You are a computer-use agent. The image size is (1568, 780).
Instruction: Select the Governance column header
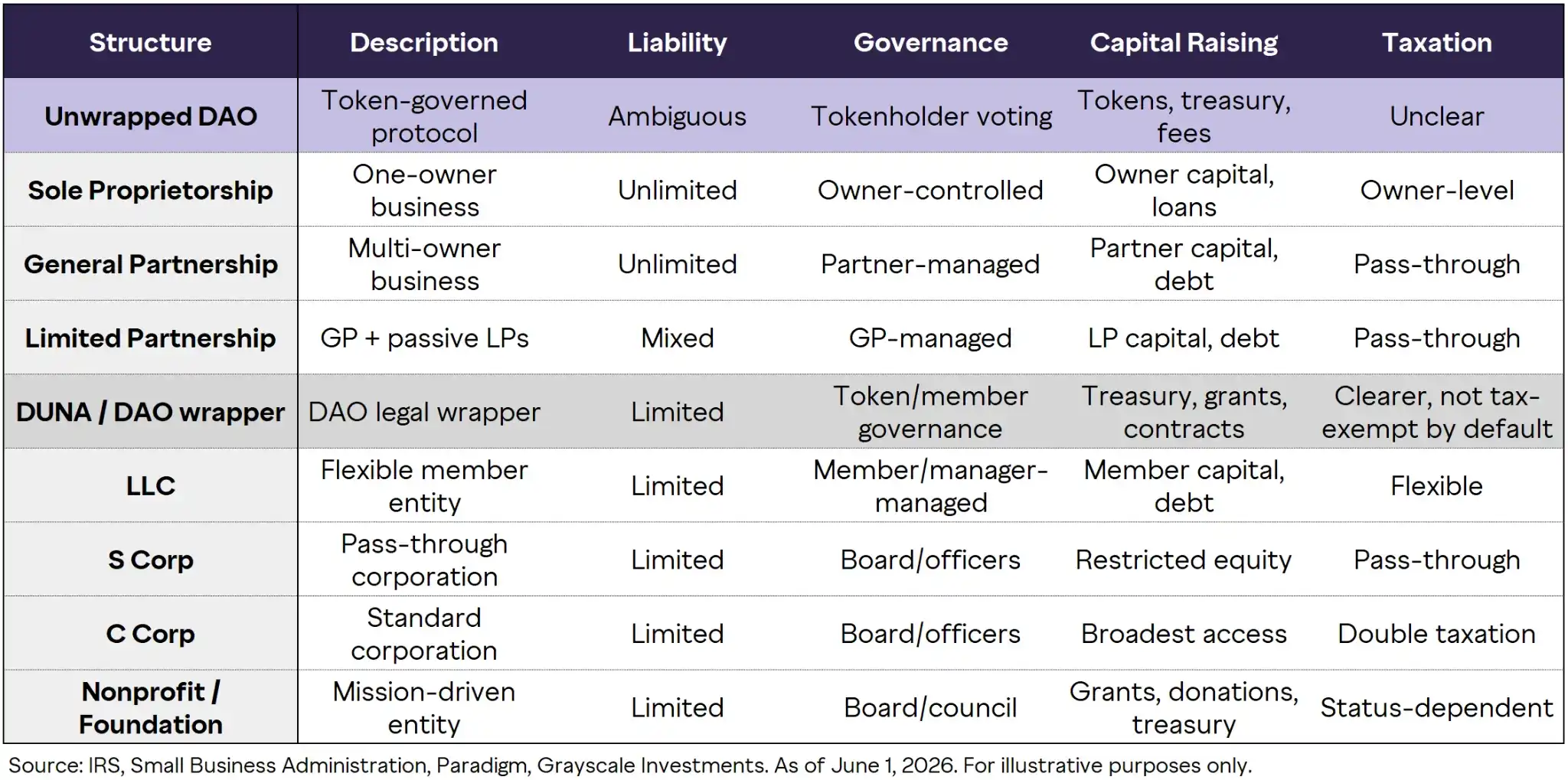[931, 42]
